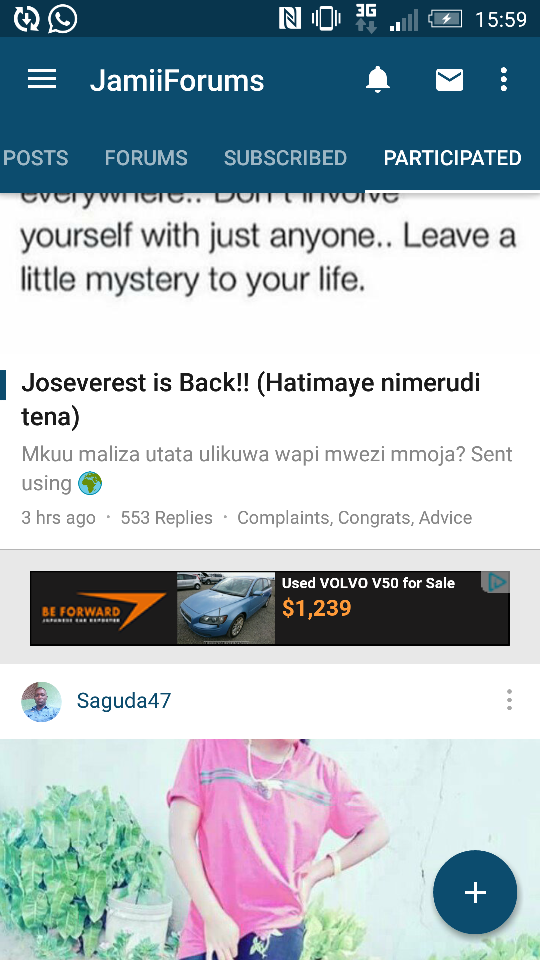The image size is (540, 960).
Task: Switch to the SUBSCRIBED tab
Action: (285, 158)
